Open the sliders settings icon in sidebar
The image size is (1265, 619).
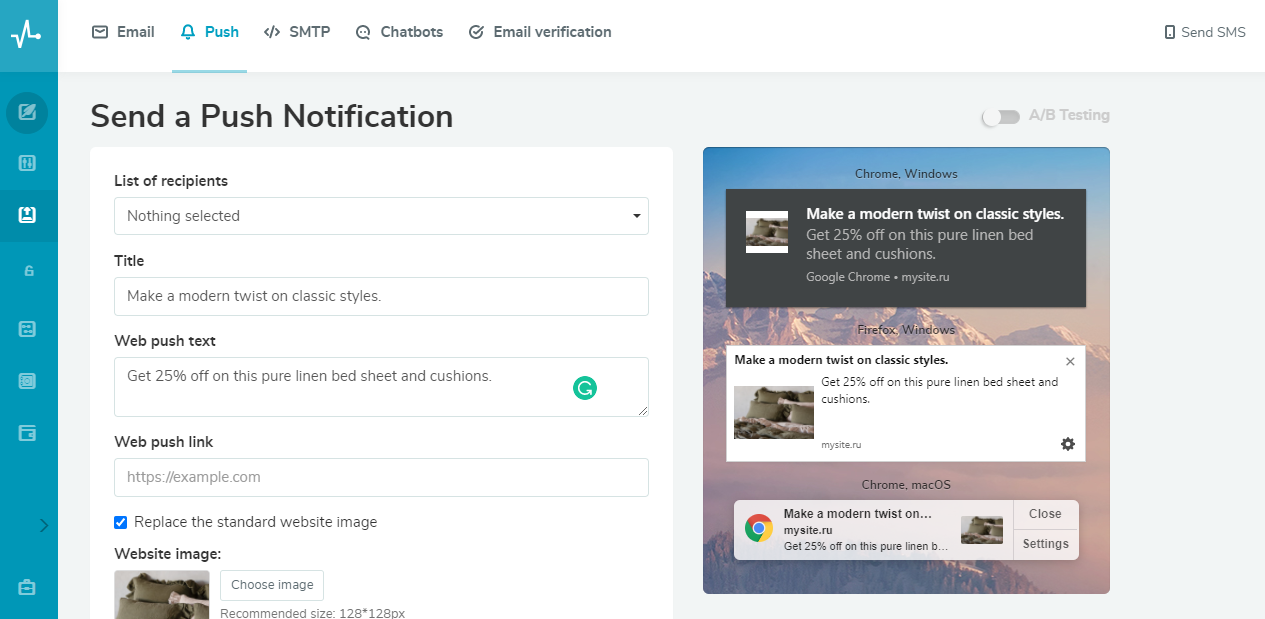point(27,163)
